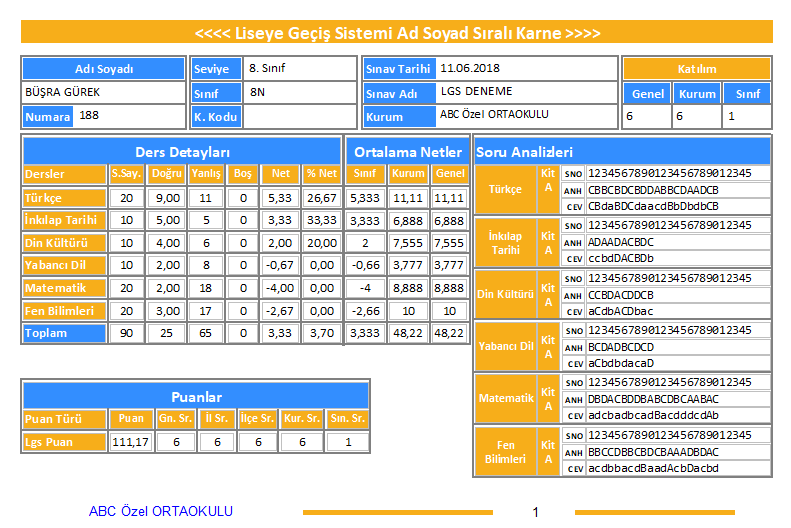Click the score value '111,17'
Viewport: 791px width, 528px height.
tap(130, 442)
